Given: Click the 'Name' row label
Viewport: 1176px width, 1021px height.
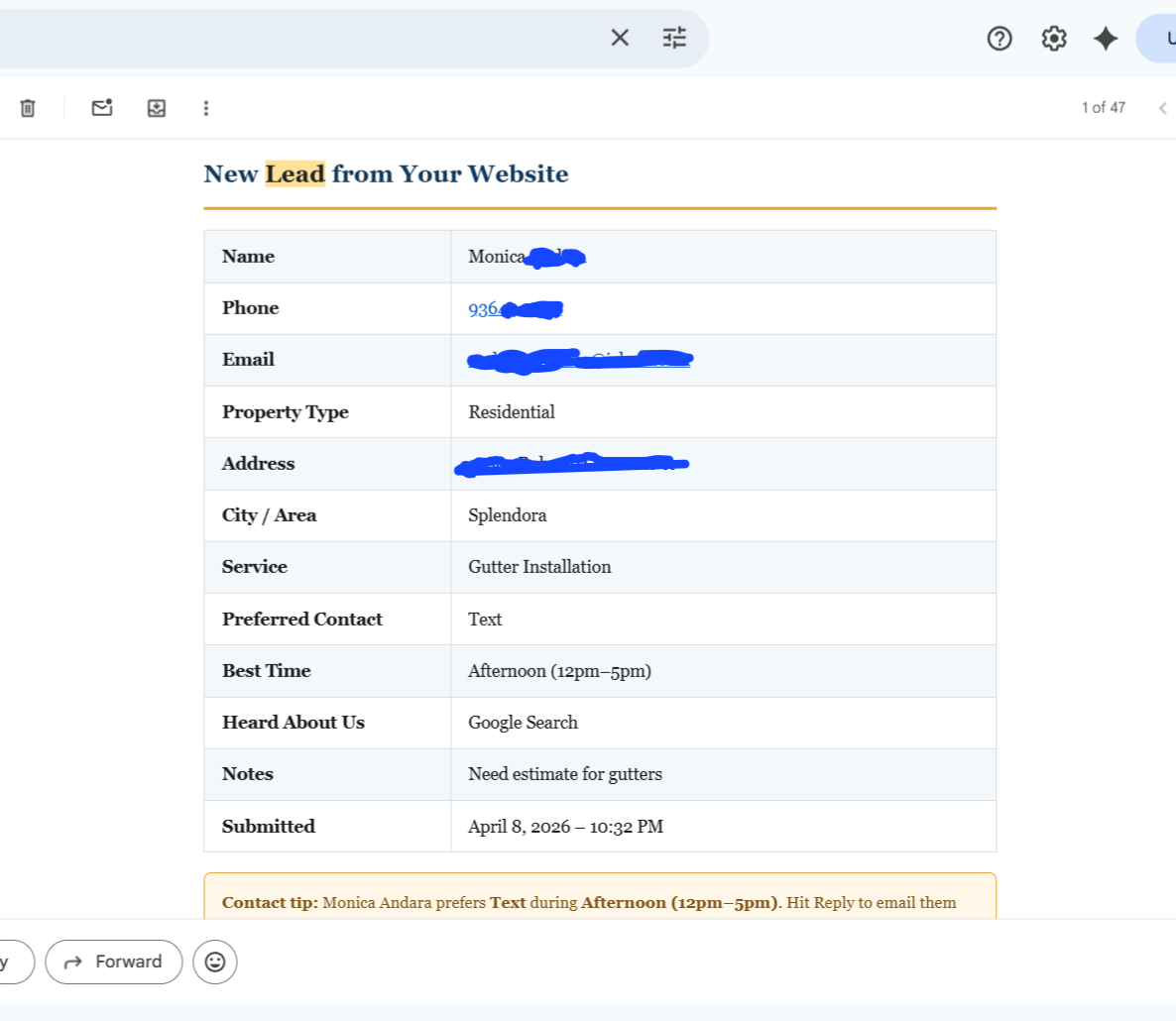Looking at the screenshot, I should click(x=248, y=257).
